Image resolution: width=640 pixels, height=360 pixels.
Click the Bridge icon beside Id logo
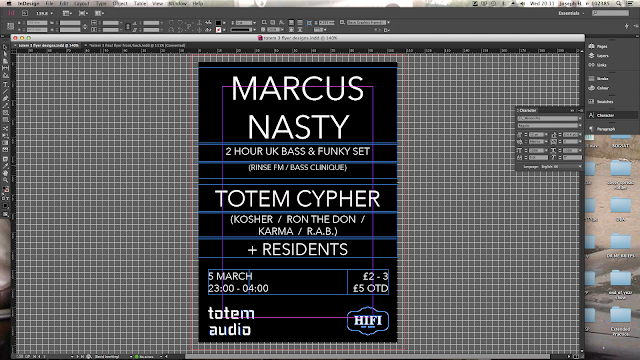point(25,13)
